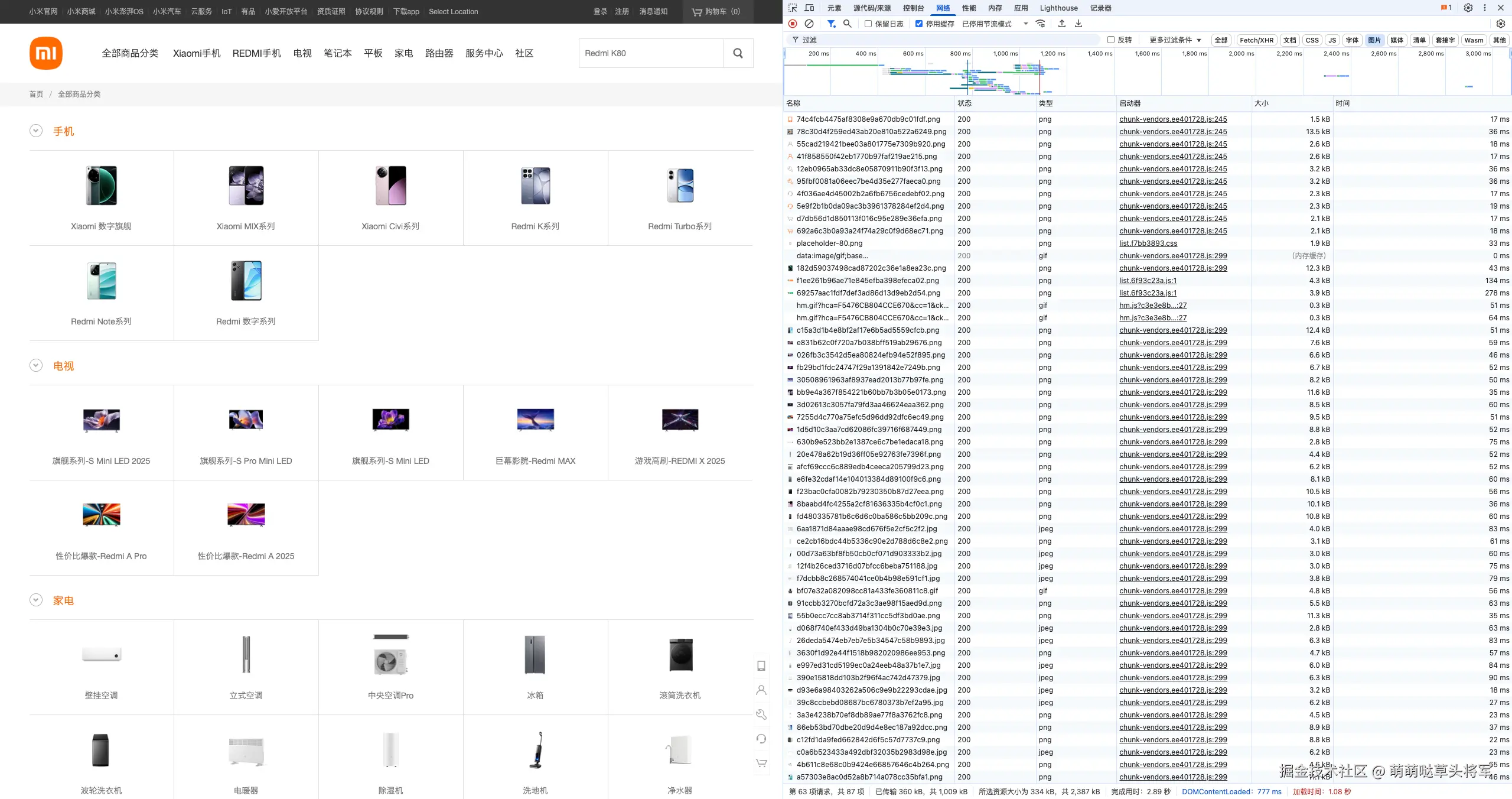This screenshot has width=1512, height=799.
Task: Filter requests by Fetch/XHR type
Action: [x=1256, y=40]
